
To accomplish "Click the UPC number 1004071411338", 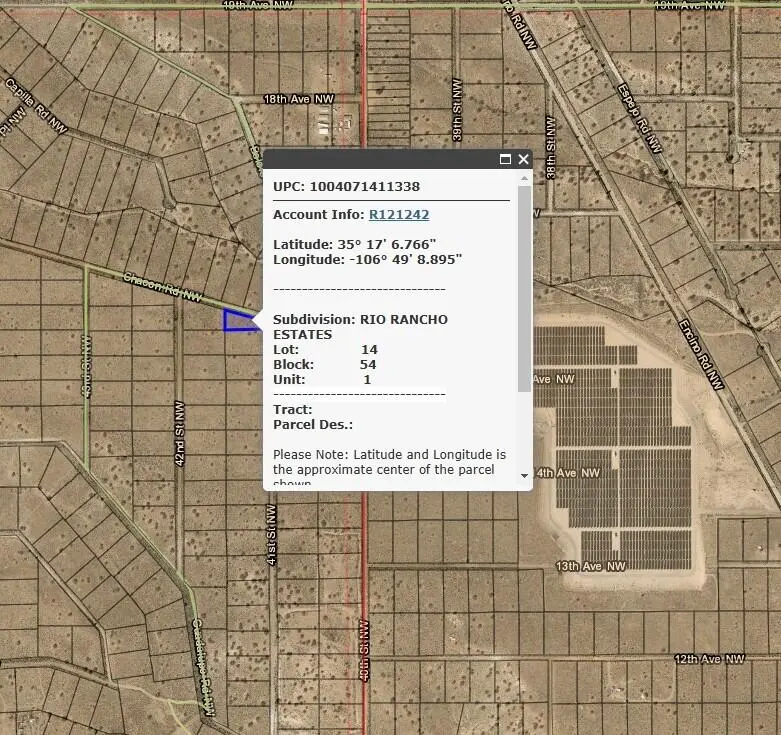I will (364, 186).
